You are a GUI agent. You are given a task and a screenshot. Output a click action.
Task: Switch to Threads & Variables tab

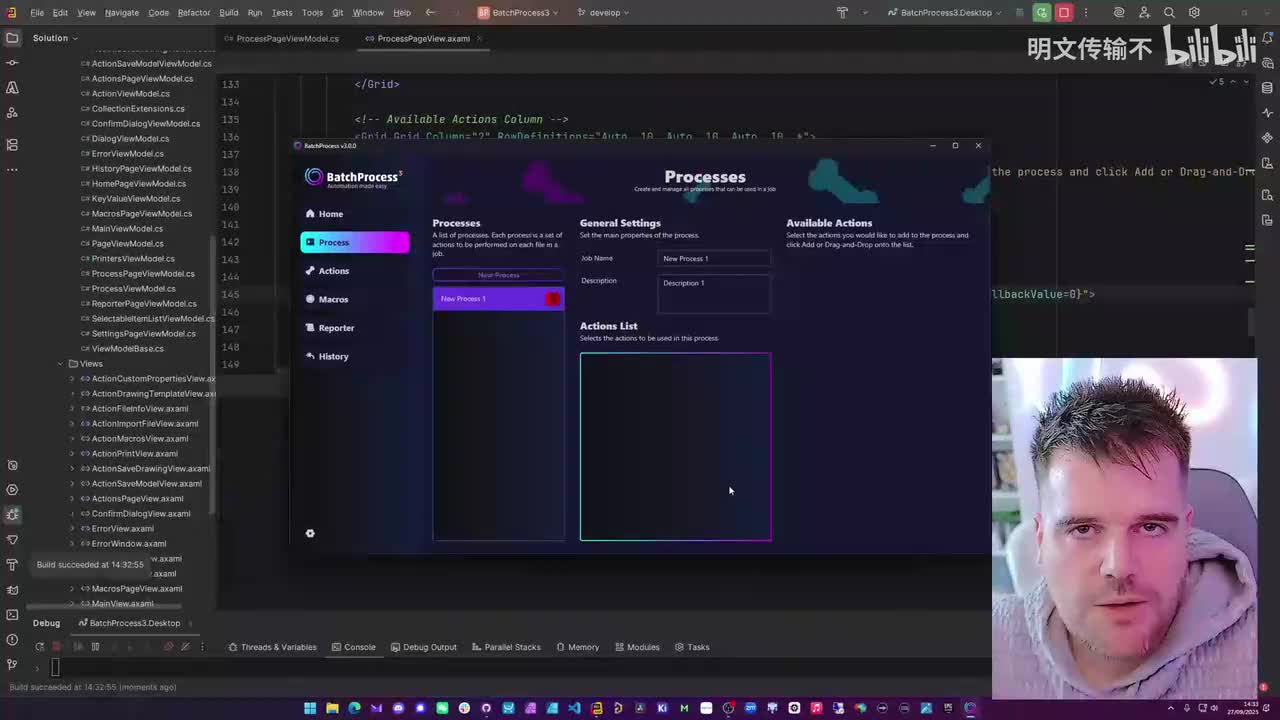click(272, 647)
